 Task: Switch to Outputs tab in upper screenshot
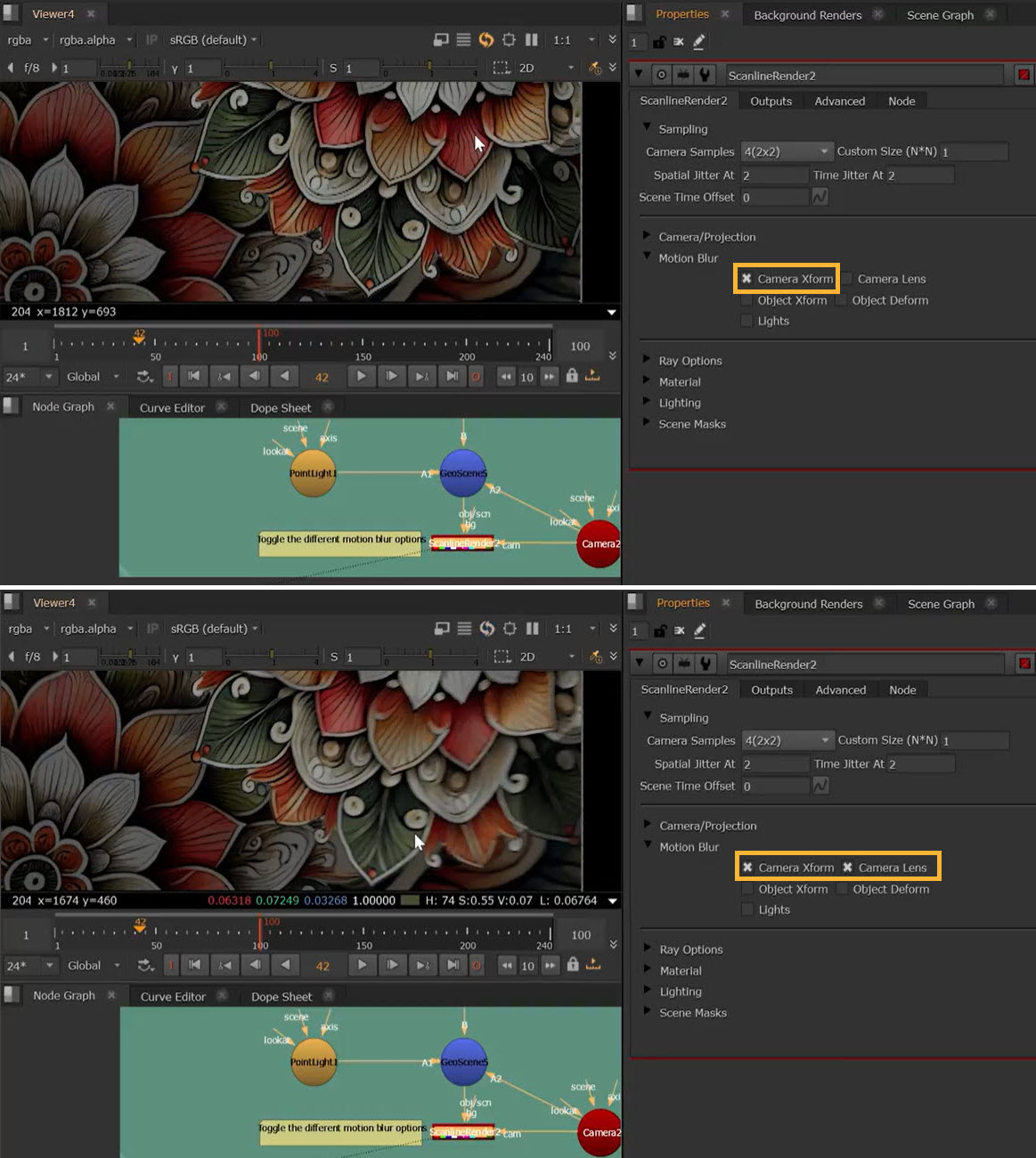click(x=771, y=102)
